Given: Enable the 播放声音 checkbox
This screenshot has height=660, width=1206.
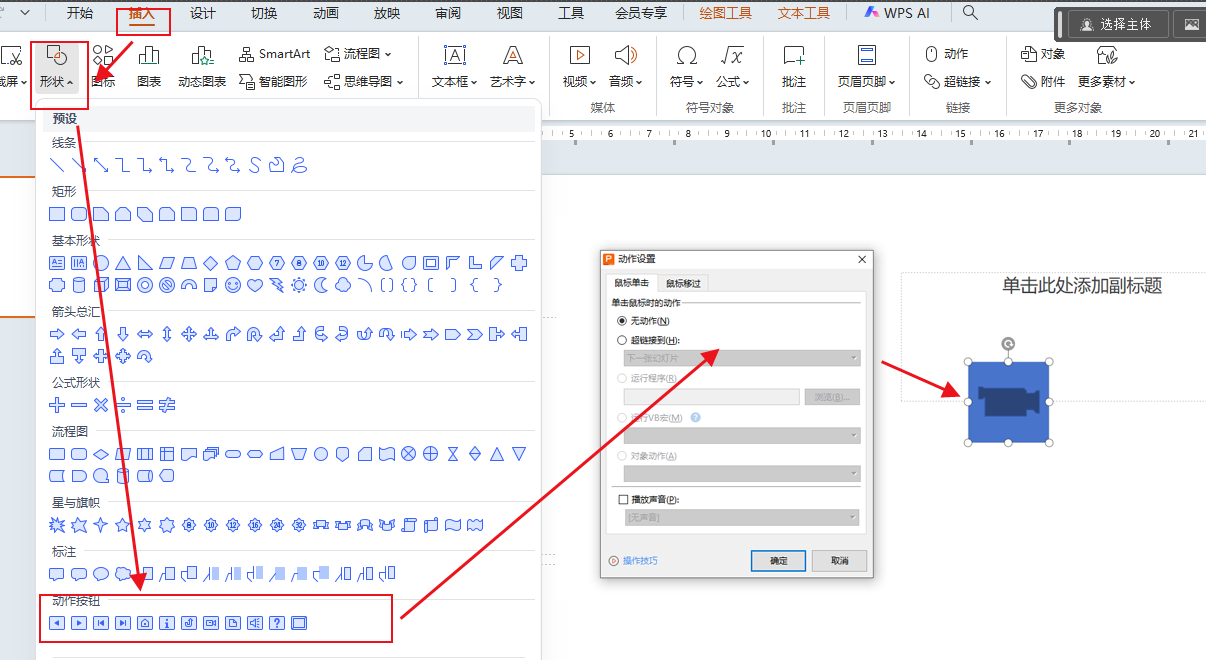Looking at the screenshot, I should tap(623, 499).
